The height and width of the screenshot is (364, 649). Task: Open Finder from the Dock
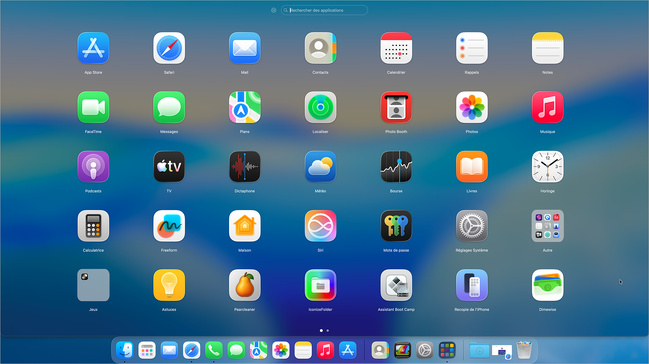[125, 350]
